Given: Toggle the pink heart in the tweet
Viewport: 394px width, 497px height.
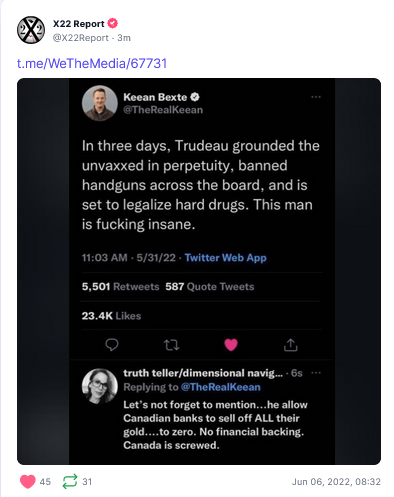Looking at the screenshot, I should pyautogui.click(x=231, y=345).
